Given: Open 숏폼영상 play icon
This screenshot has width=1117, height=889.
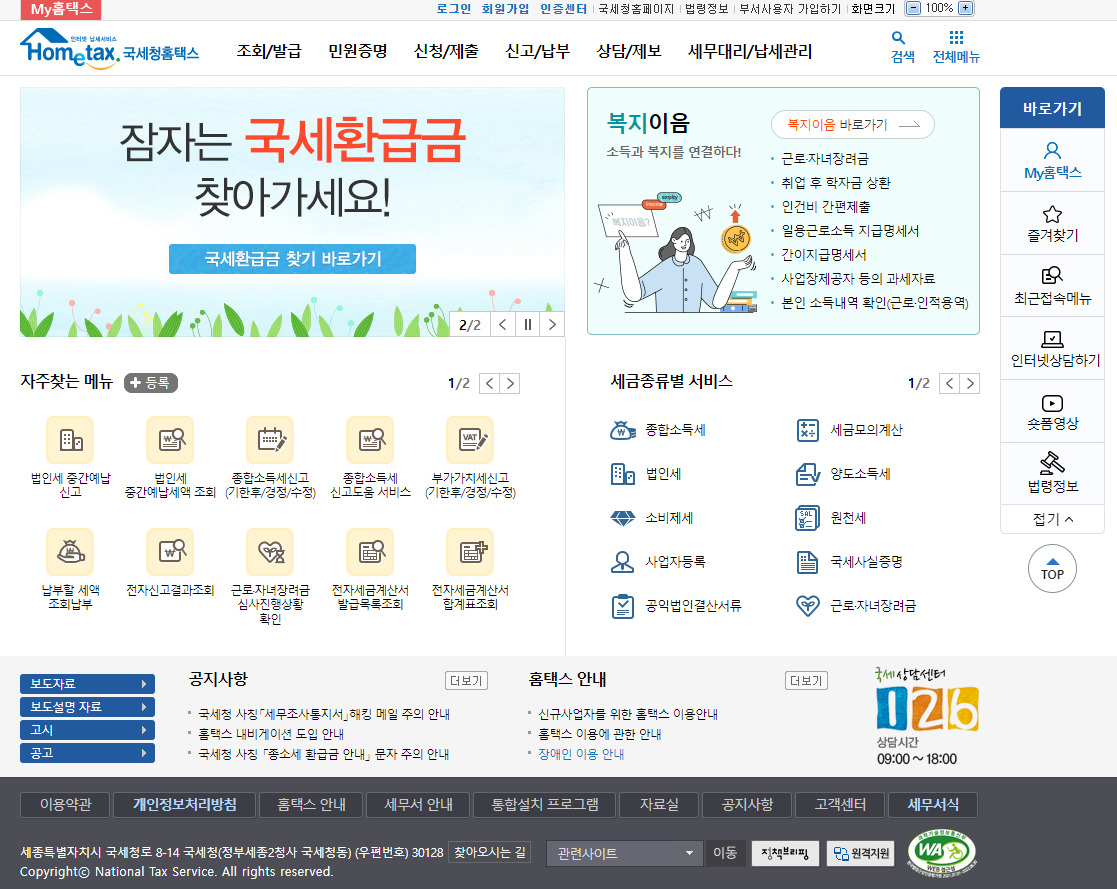Looking at the screenshot, I should [x=1052, y=403].
